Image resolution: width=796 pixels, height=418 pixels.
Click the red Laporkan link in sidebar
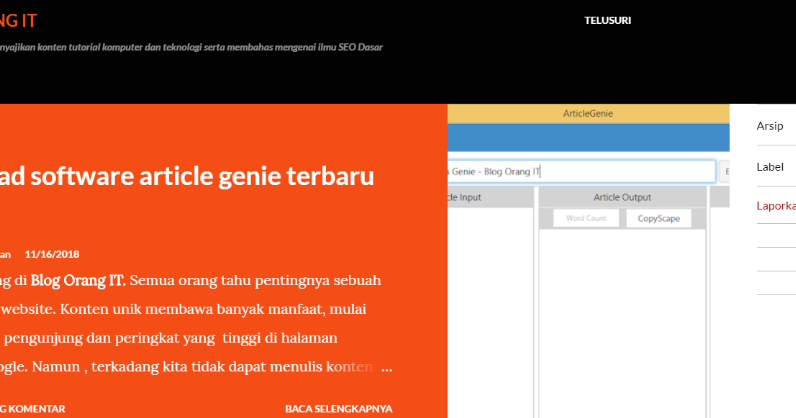(x=776, y=206)
